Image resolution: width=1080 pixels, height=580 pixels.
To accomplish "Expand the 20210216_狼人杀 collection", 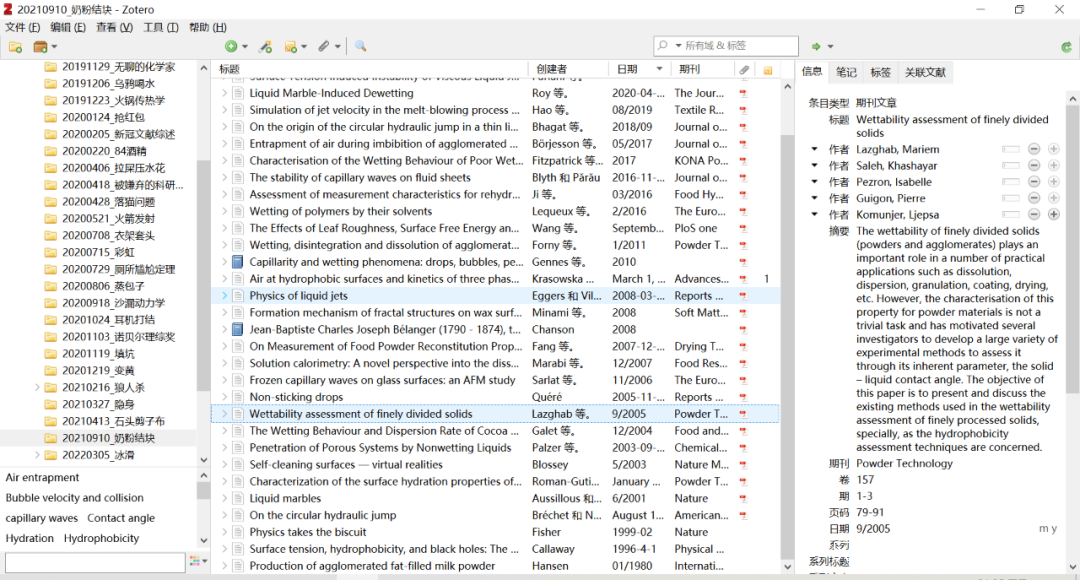I will 38,387.
